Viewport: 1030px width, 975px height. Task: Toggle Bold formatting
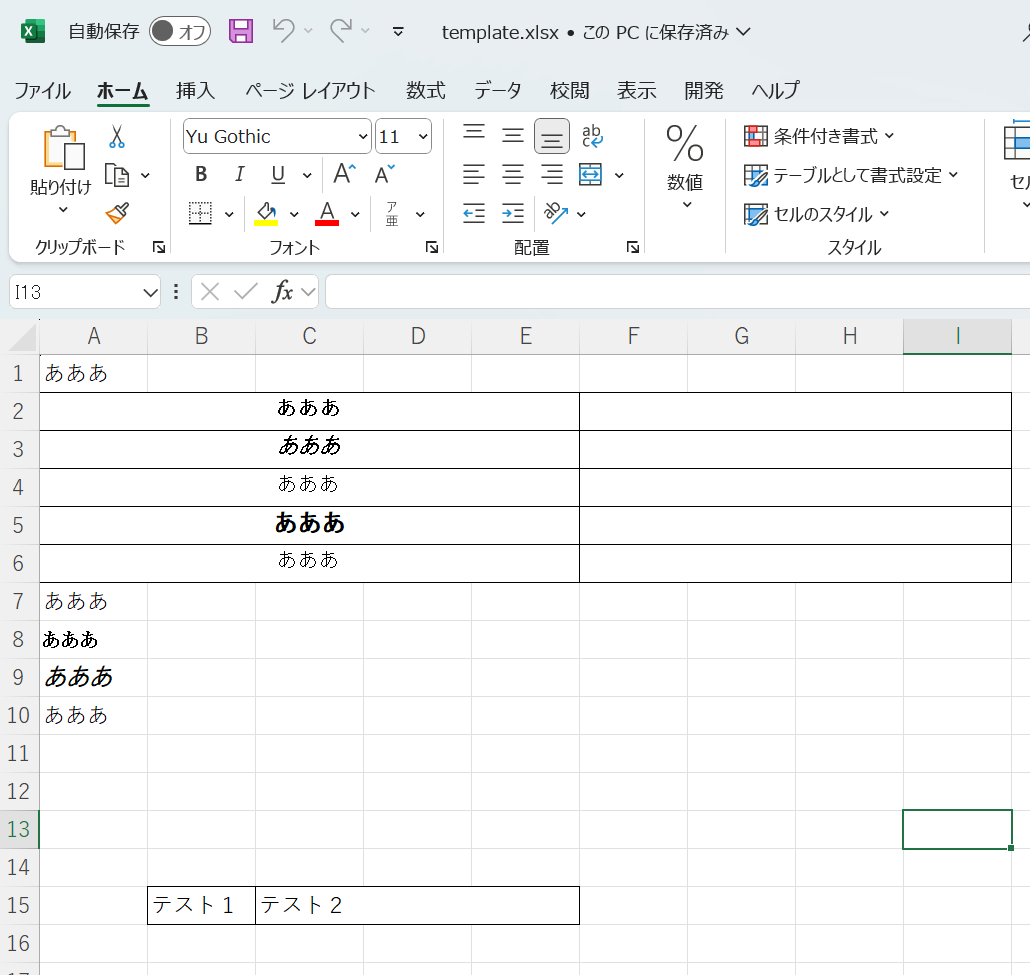(x=201, y=174)
